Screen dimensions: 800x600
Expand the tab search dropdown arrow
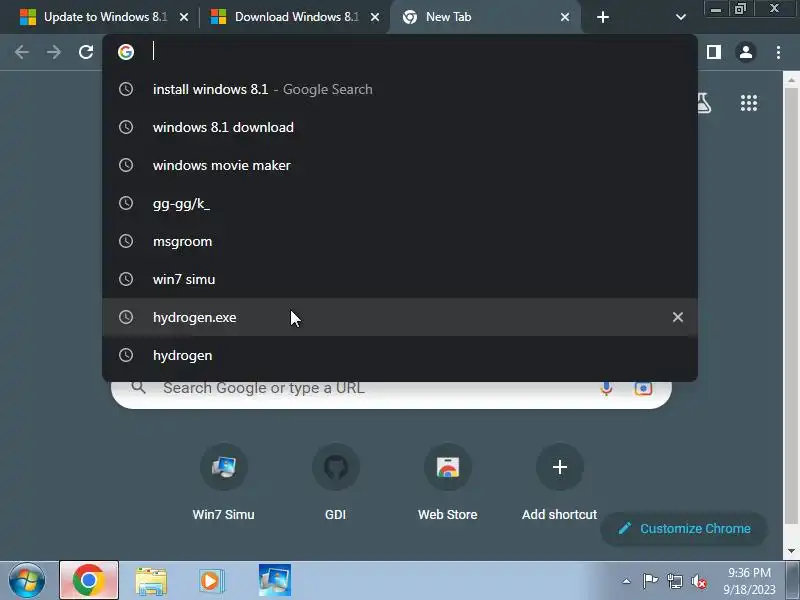tap(680, 17)
